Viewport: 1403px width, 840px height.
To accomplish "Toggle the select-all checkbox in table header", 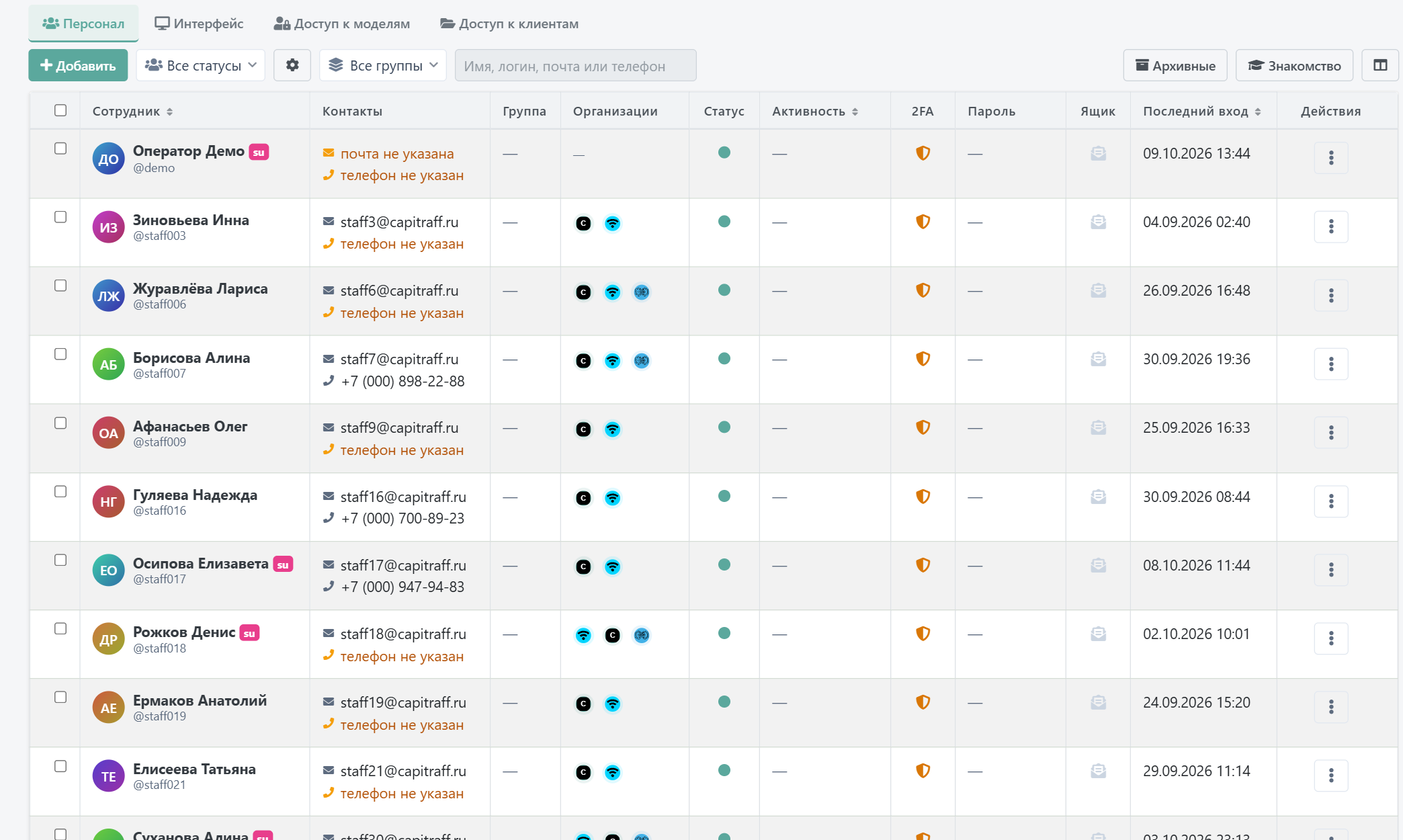I will [x=60, y=110].
